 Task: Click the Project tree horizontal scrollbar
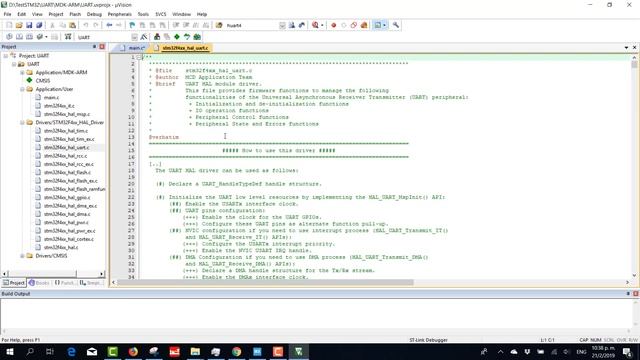[x=42, y=273]
